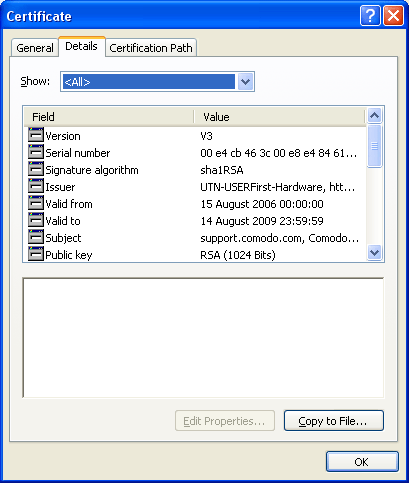The height and width of the screenshot is (483, 409).
Task: Click the field list scroll up arrow
Action: click(x=375, y=116)
